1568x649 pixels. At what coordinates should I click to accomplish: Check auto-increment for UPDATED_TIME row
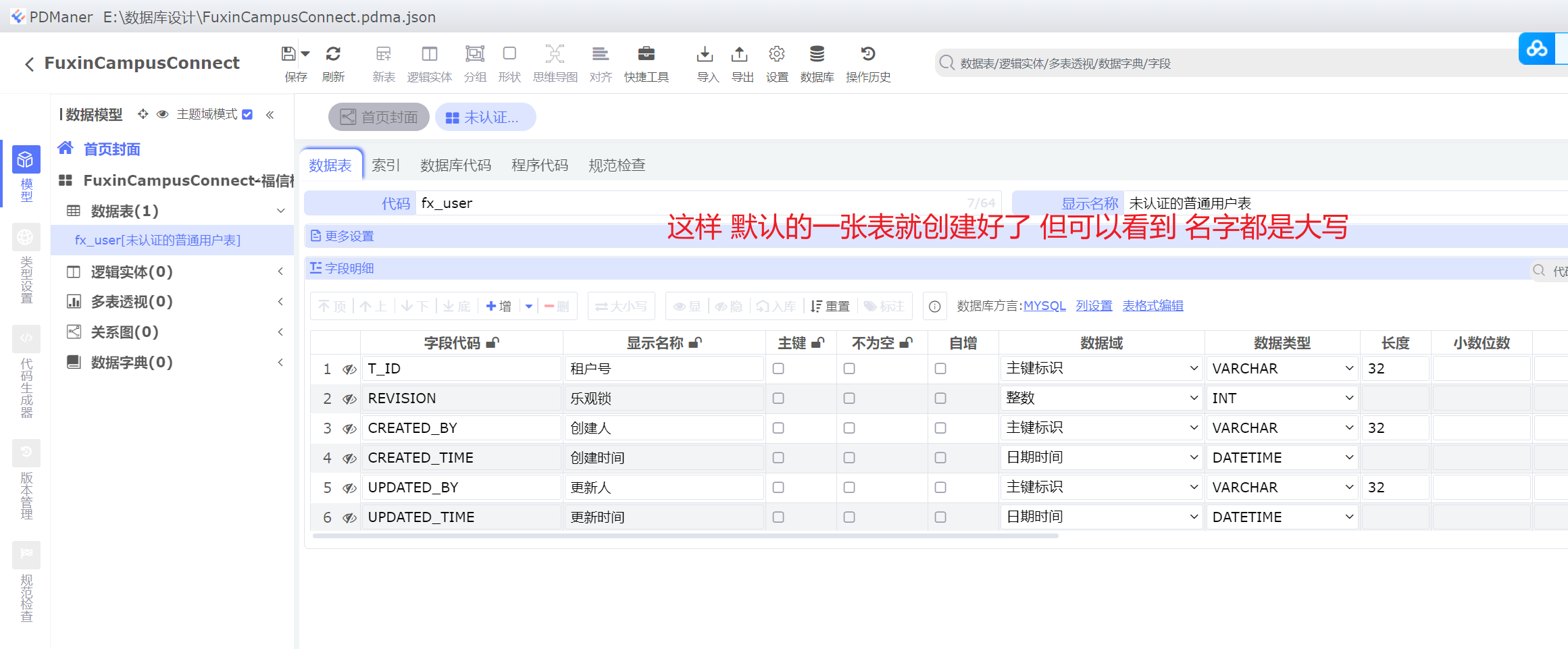[940, 517]
